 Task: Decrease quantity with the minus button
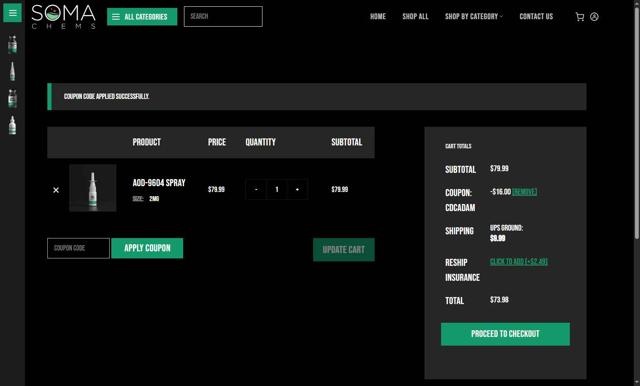click(256, 189)
